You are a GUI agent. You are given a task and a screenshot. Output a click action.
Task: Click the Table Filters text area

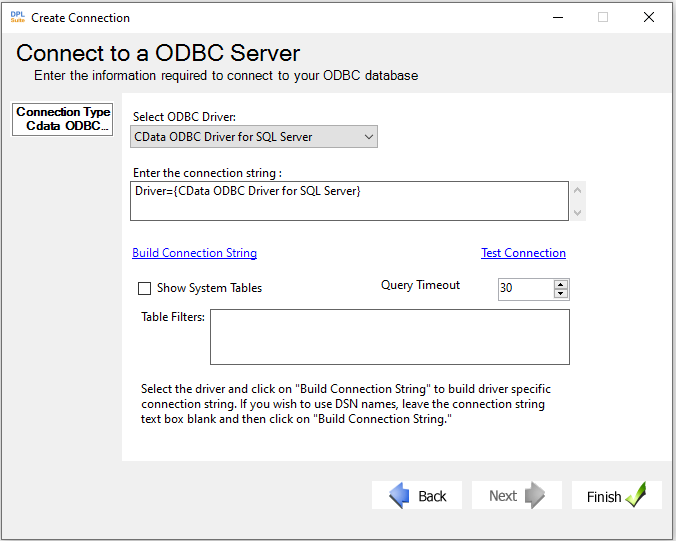(390, 337)
